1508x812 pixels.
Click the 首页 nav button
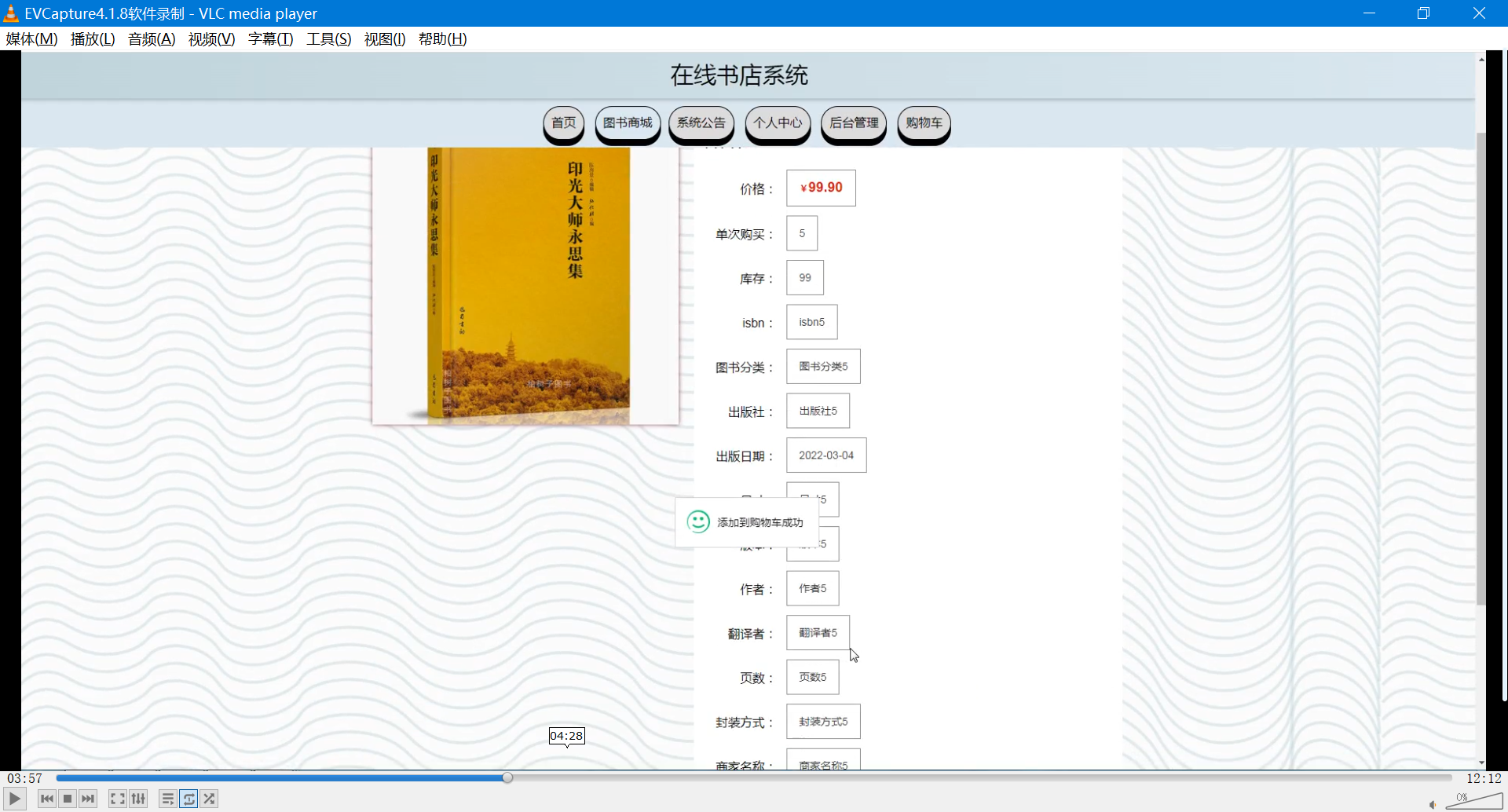(564, 123)
